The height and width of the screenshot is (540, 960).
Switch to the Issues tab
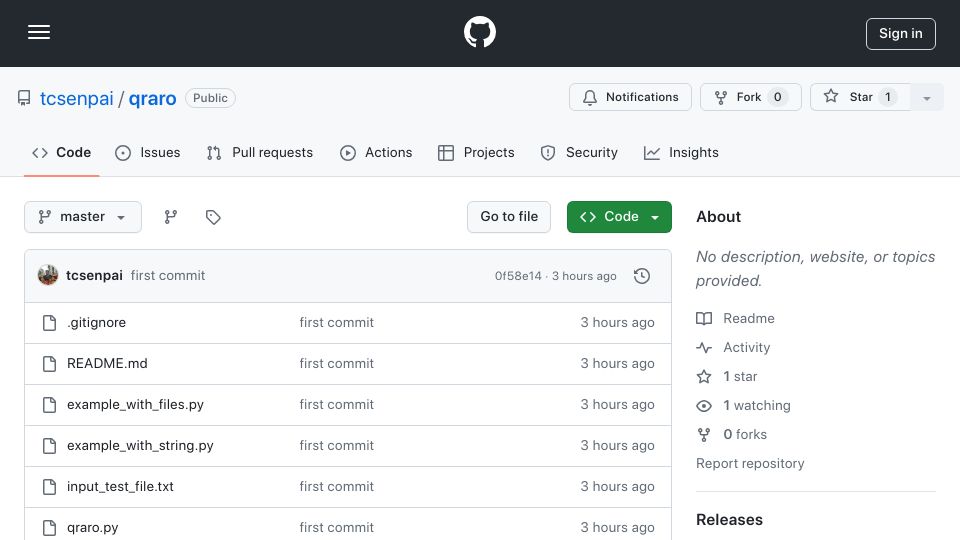pyautogui.click(x=148, y=152)
